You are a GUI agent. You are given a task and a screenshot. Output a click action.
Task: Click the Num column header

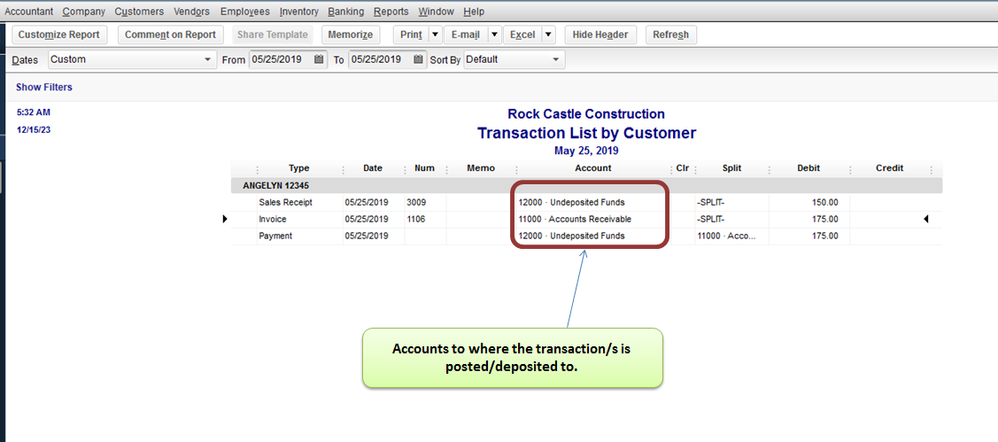(425, 168)
